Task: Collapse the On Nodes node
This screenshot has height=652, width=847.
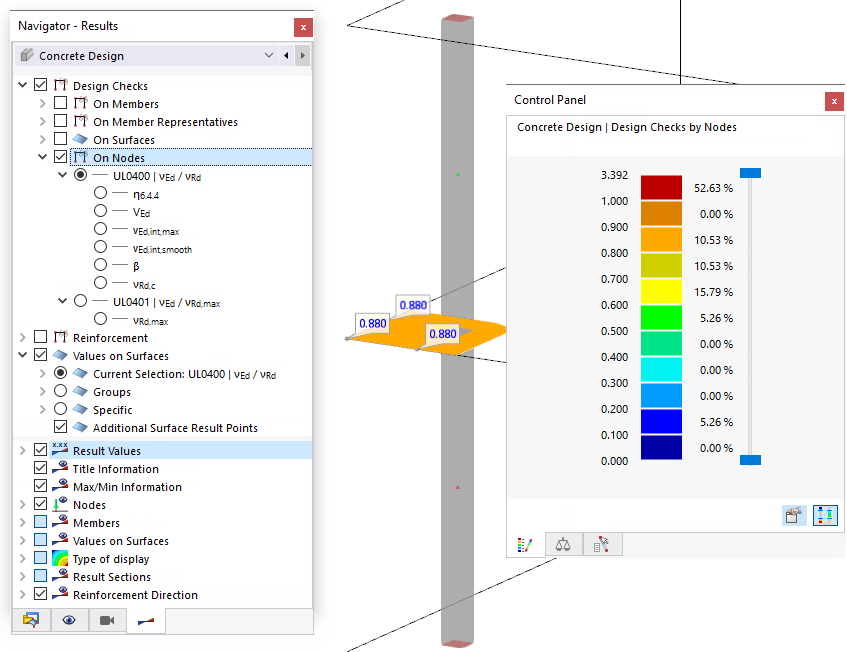Action: (x=43, y=157)
